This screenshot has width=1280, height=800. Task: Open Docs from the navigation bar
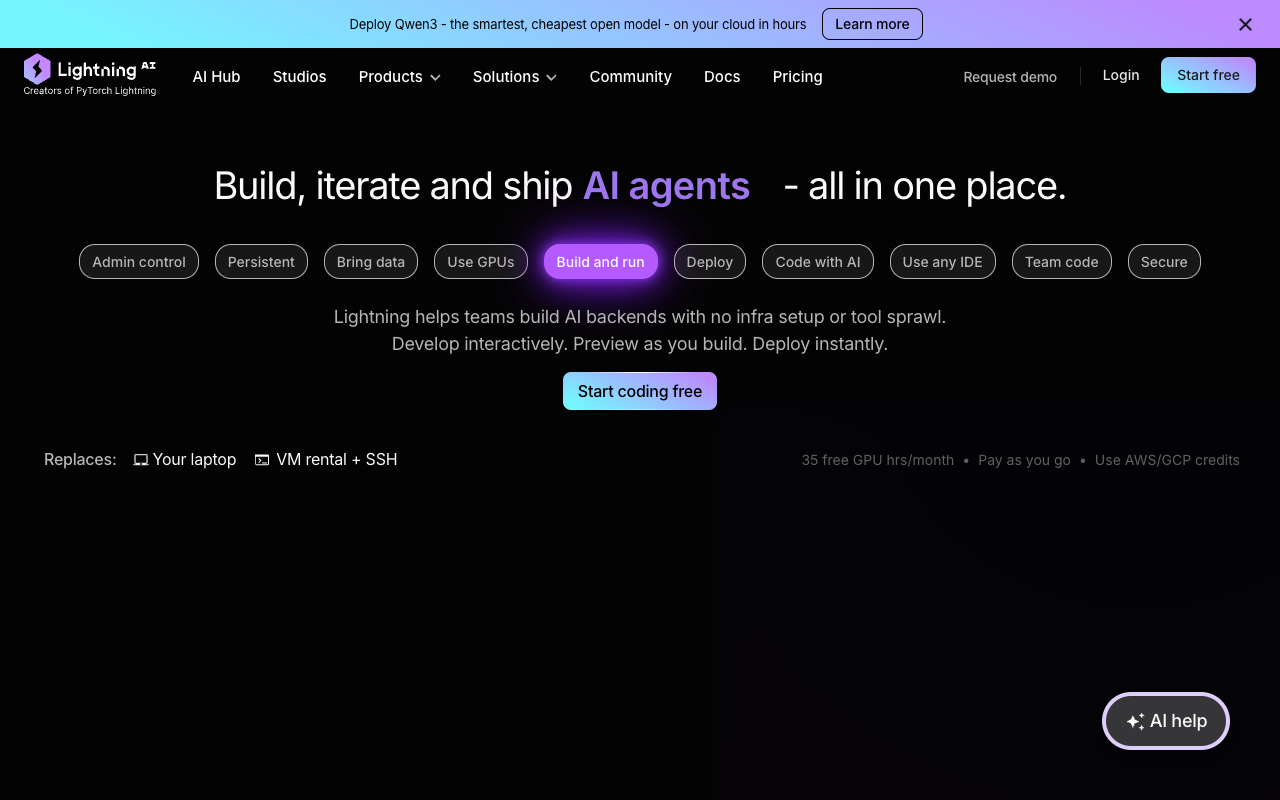pyautogui.click(x=722, y=77)
